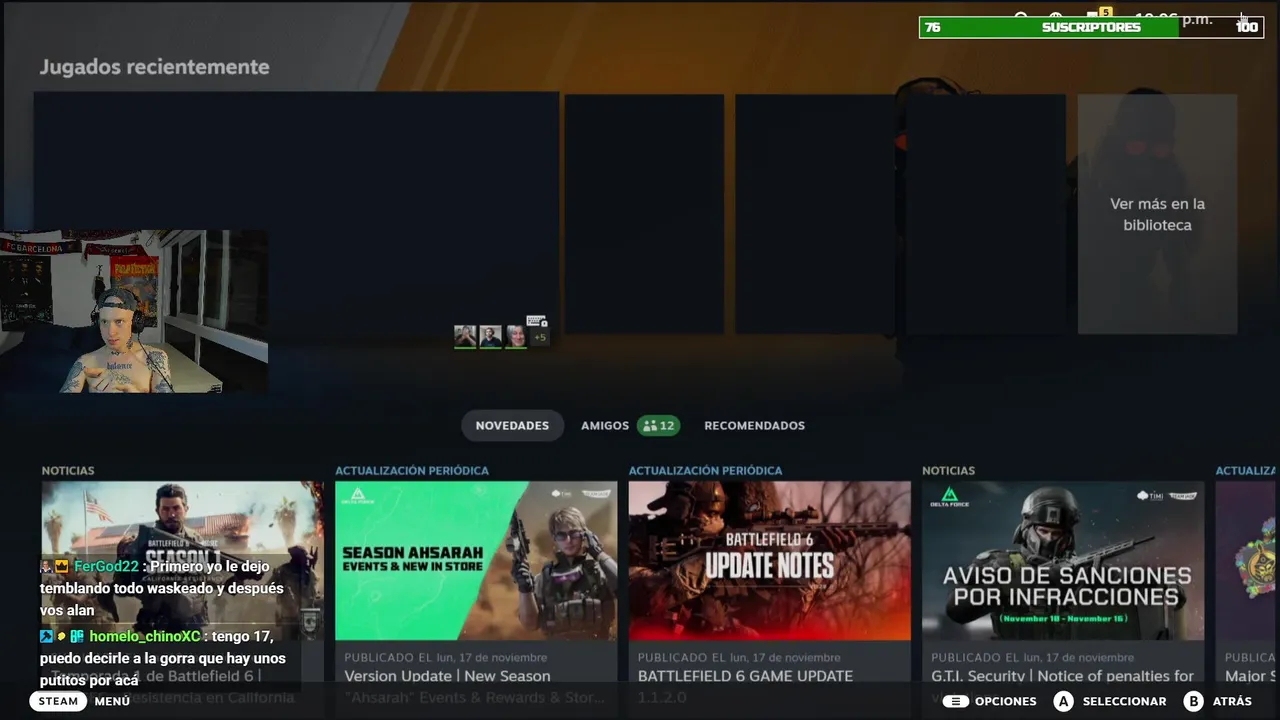Click the publish date under the Update Notes card
Screen dimensions: 1280x720
click(739, 657)
